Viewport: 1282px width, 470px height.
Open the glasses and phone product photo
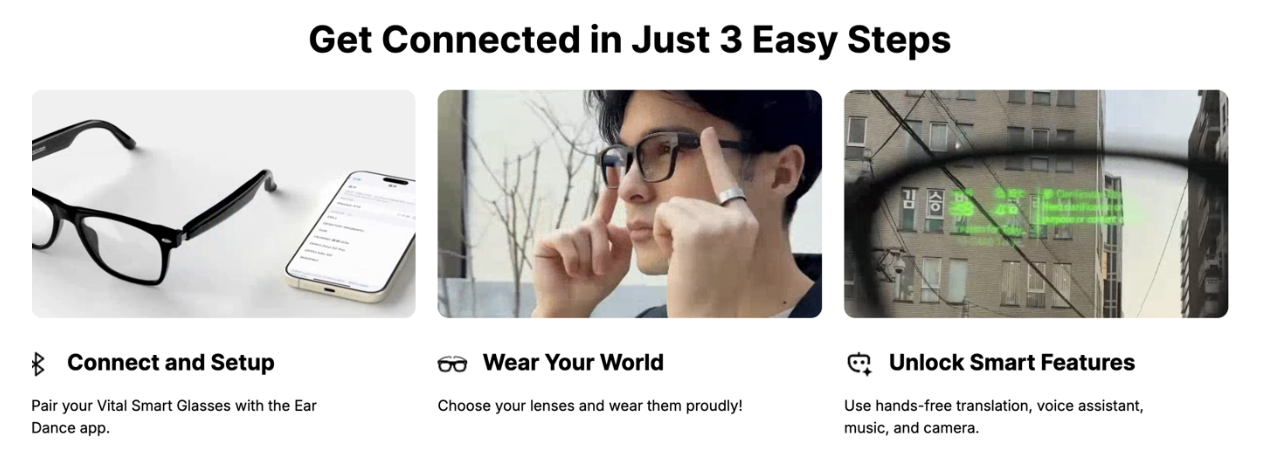click(224, 204)
